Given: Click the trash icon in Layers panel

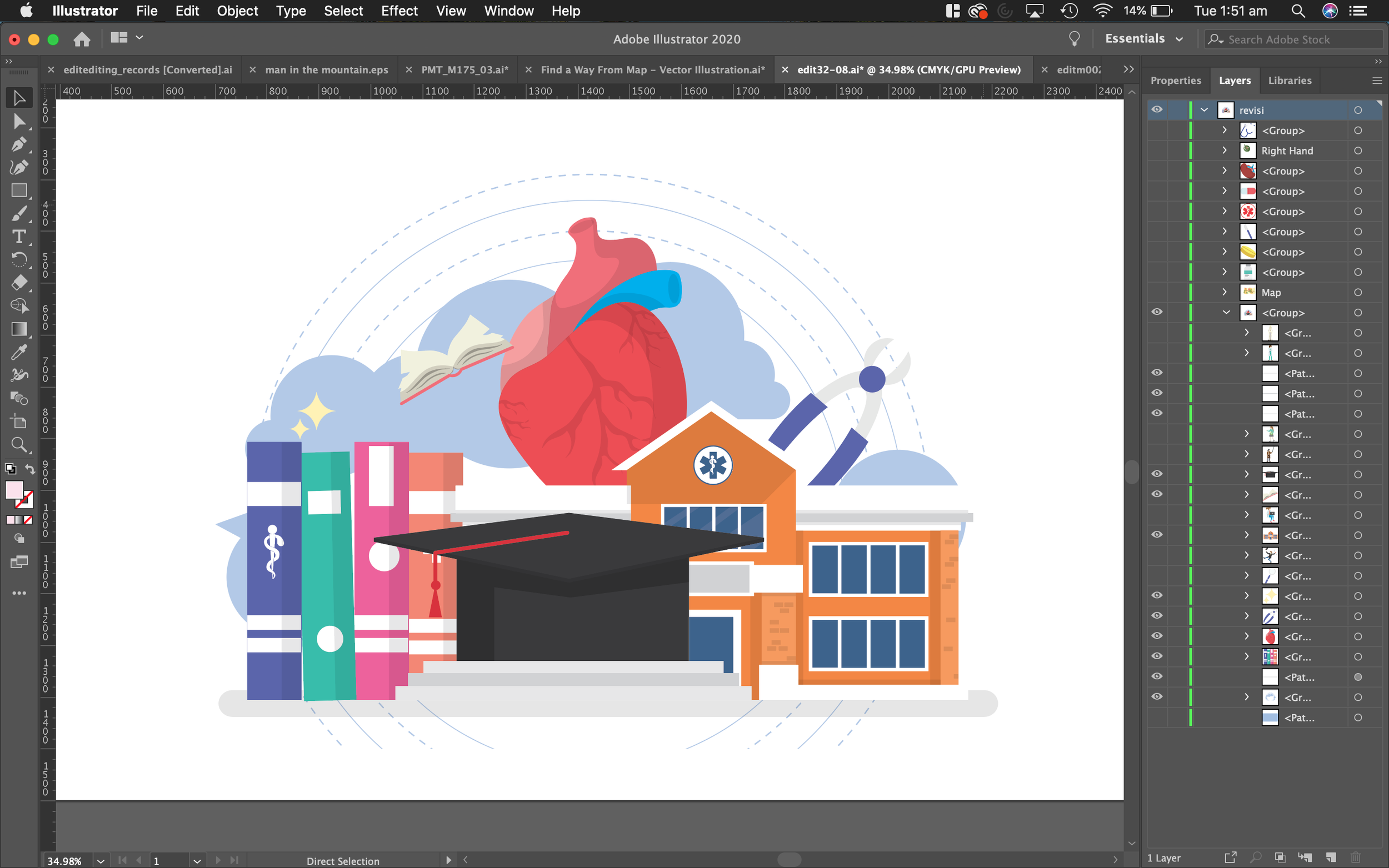Looking at the screenshot, I should (1356, 857).
